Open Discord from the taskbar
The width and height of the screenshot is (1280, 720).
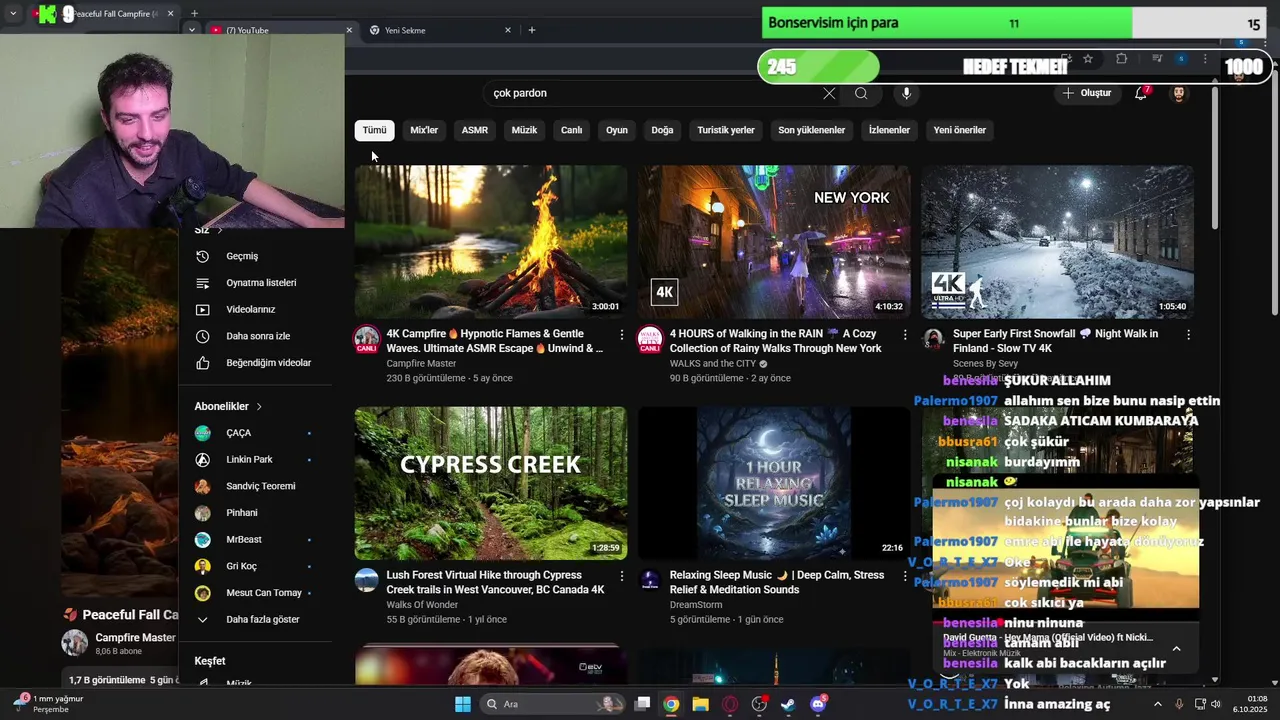point(818,704)
